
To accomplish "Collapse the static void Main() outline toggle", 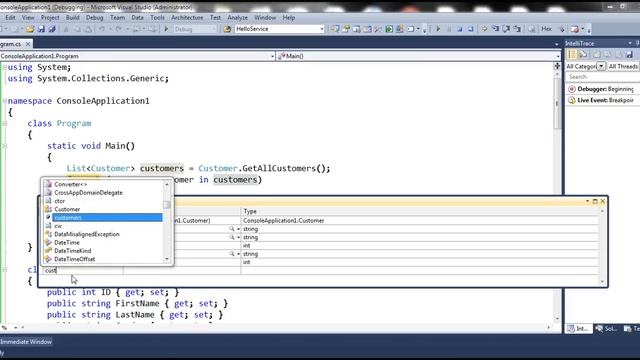I will 4,146.
